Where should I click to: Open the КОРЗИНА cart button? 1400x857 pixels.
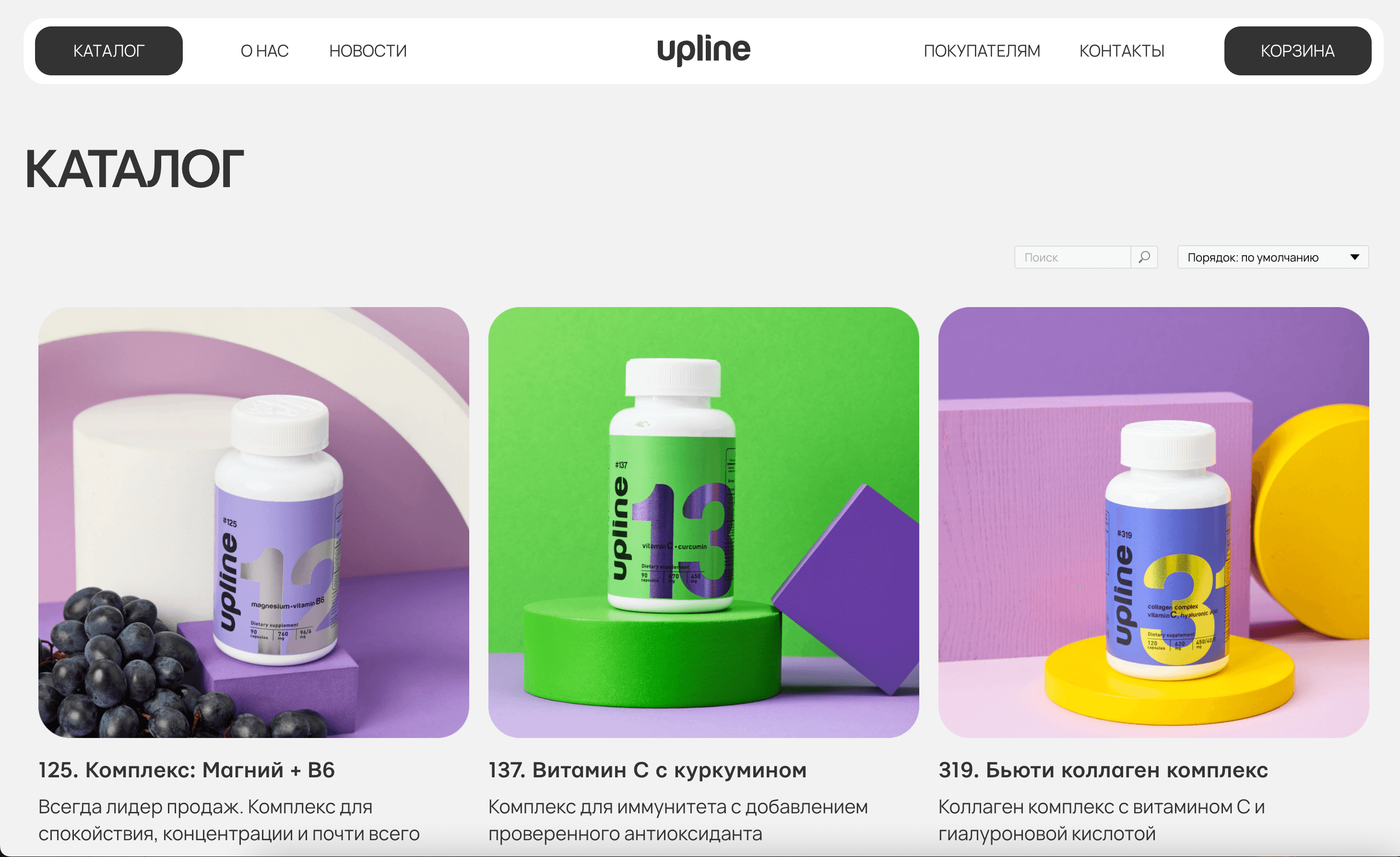[x=1297, y=50]
